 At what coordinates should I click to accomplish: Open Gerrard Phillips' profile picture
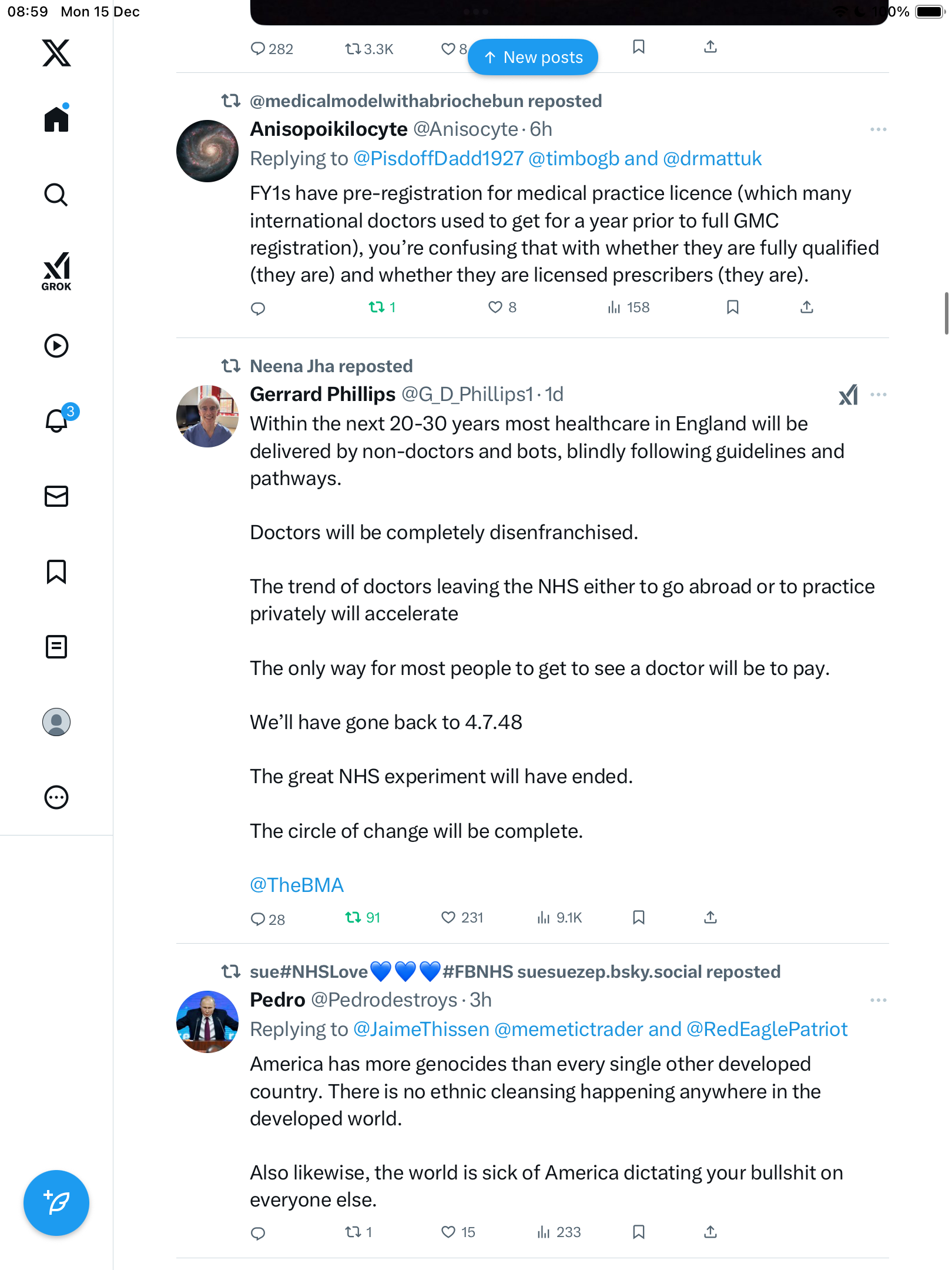pos(207,416)
